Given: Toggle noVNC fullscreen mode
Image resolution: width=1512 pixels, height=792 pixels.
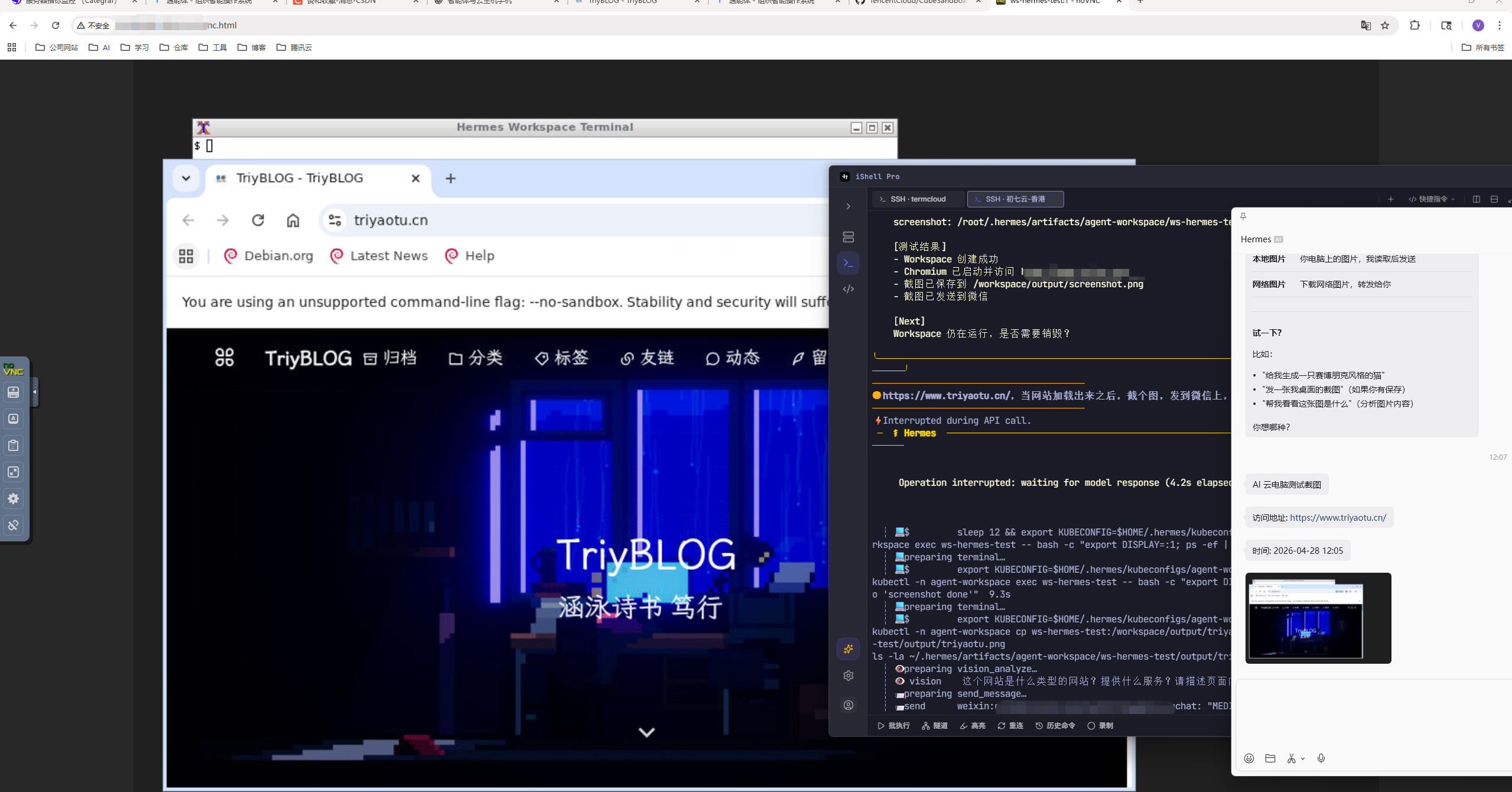Looking at the screenshot, I should [x=13, y=472].
